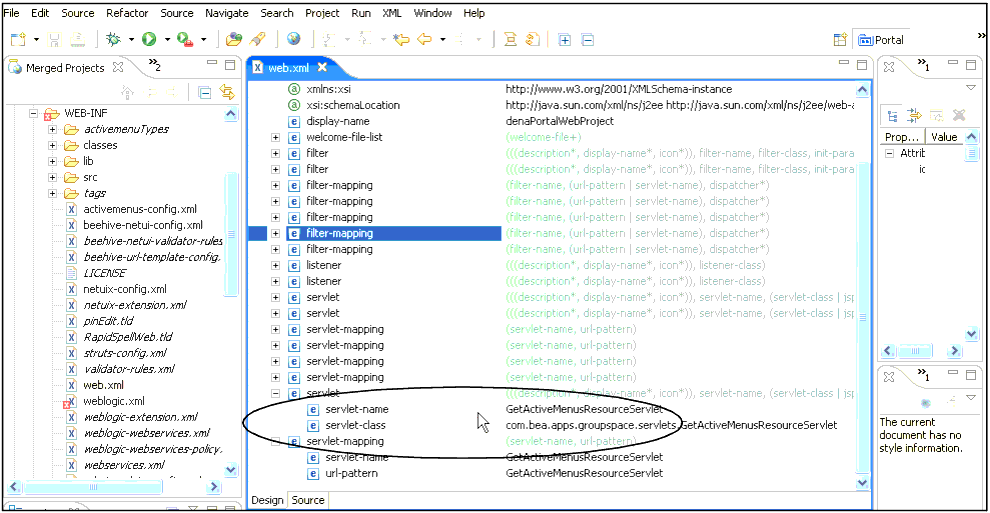Maximize the web.xml editor area
Viewport: 990px width, 513px height.
pos(862,64)
